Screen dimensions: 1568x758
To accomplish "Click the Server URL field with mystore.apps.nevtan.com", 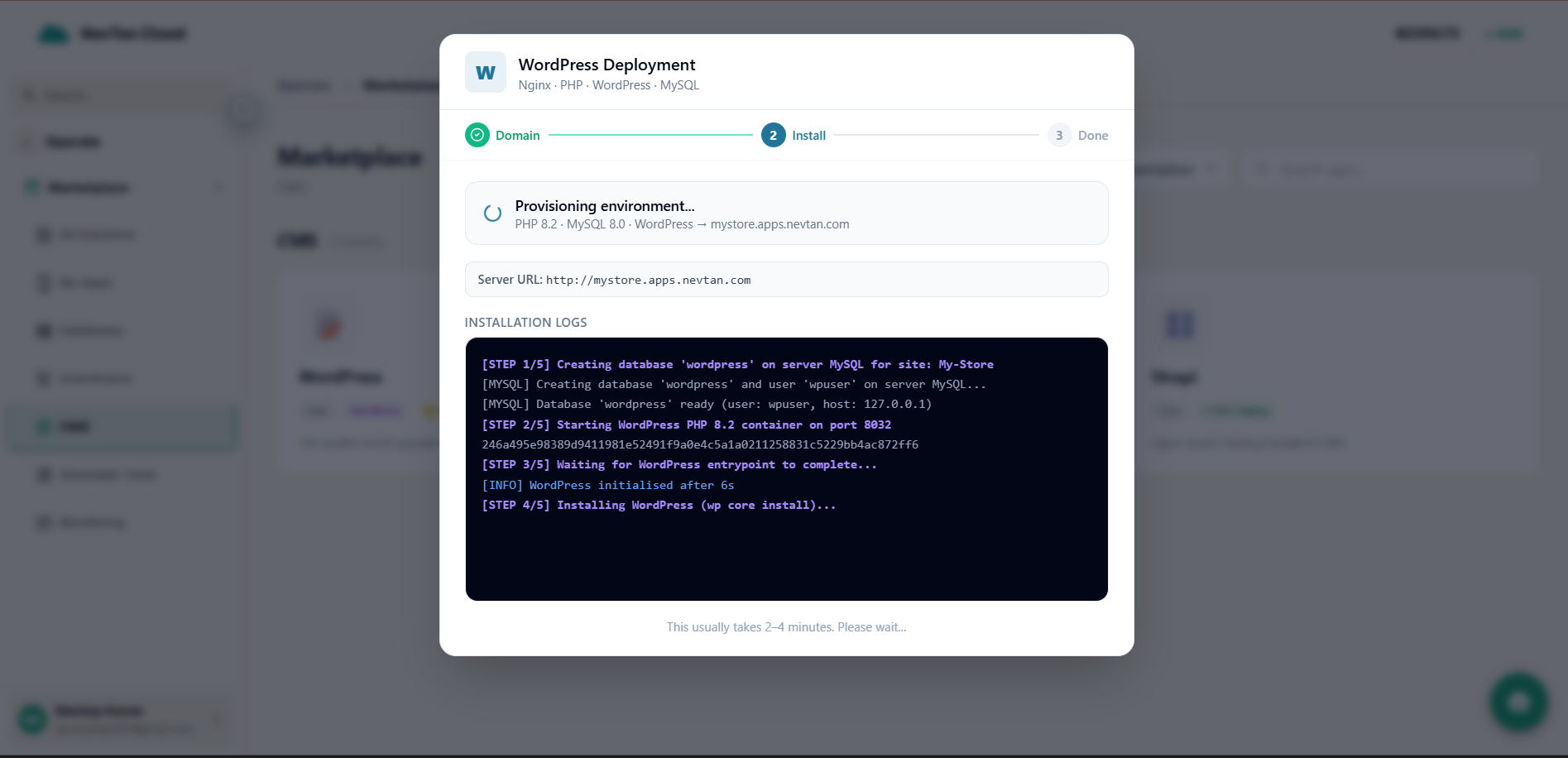I will [787, 280].
